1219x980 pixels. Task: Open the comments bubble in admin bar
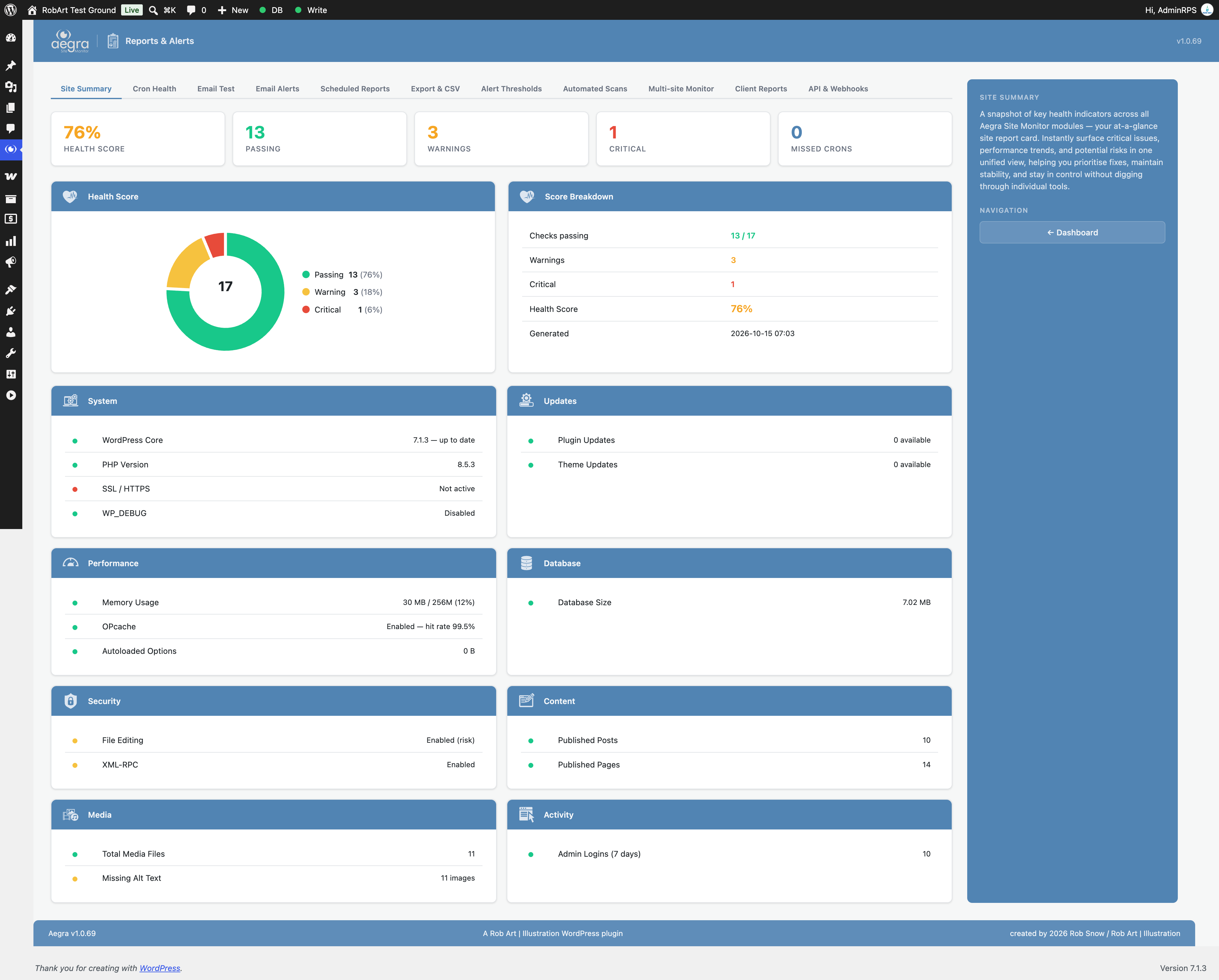coord(191,10)
